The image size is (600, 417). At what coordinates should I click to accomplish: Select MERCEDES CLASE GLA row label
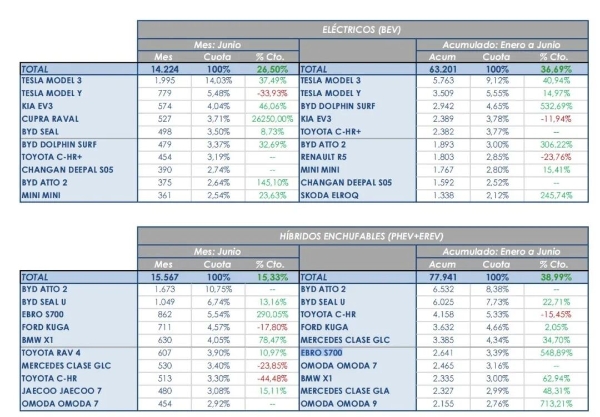345,391
